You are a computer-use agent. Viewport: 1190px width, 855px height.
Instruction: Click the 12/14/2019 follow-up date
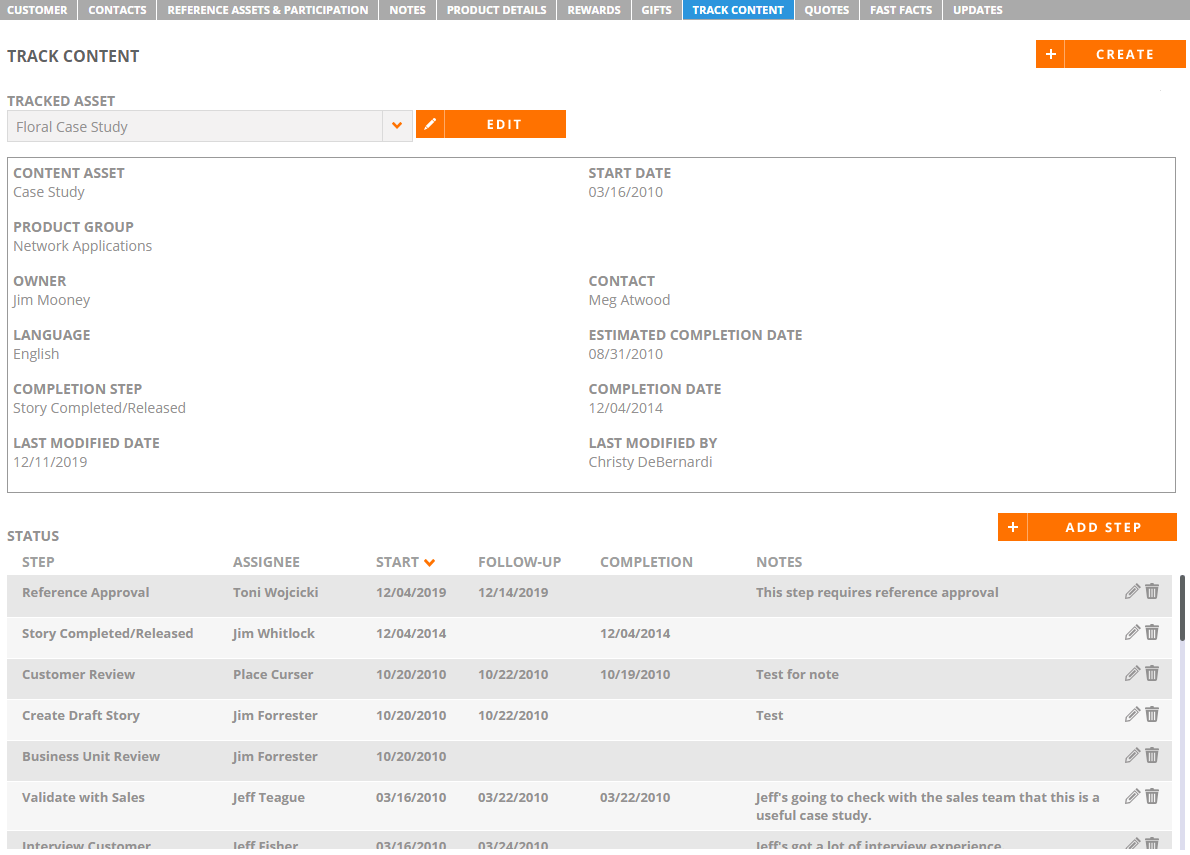point(513,593)
